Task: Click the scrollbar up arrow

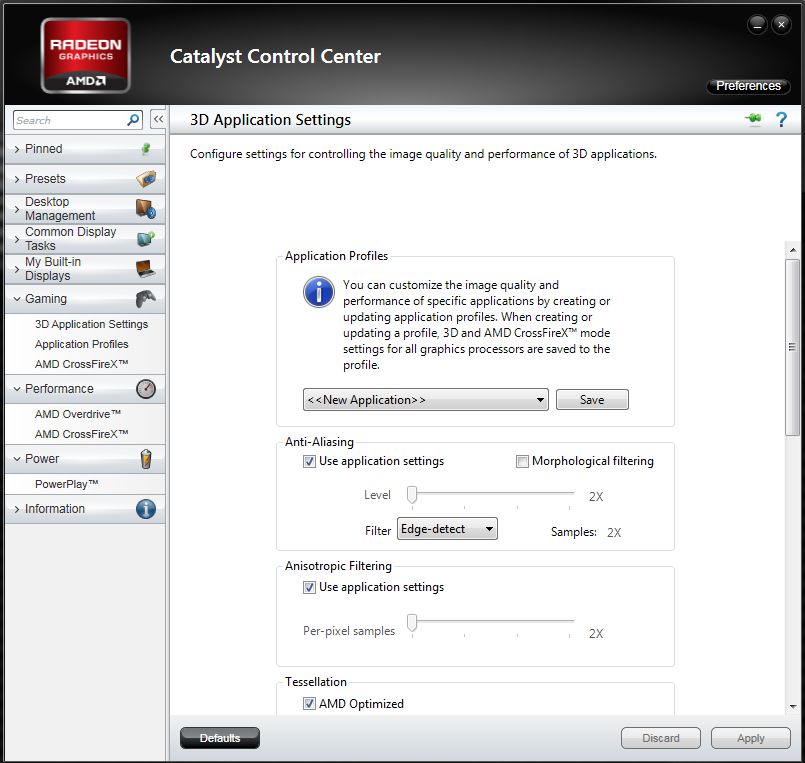Action: pos(793,250)
